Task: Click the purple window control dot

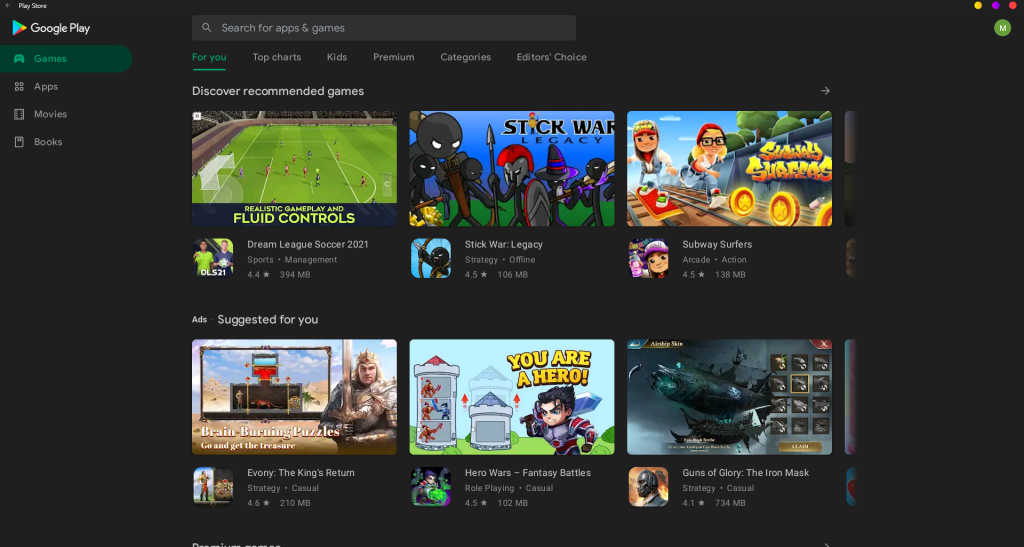Action: tap(995, 5)
